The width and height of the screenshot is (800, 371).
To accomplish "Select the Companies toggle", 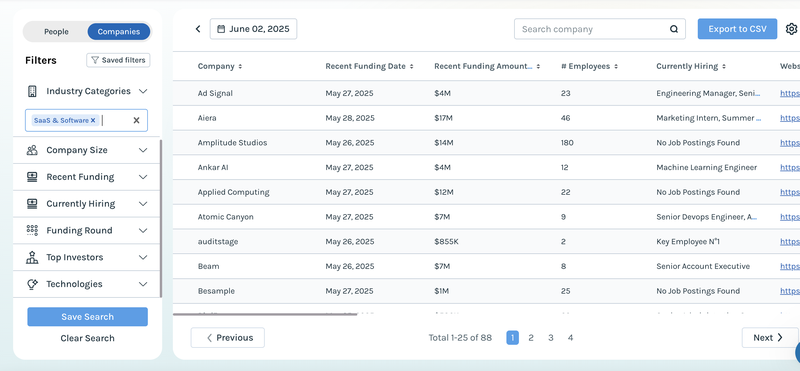I will click(119, 32).
